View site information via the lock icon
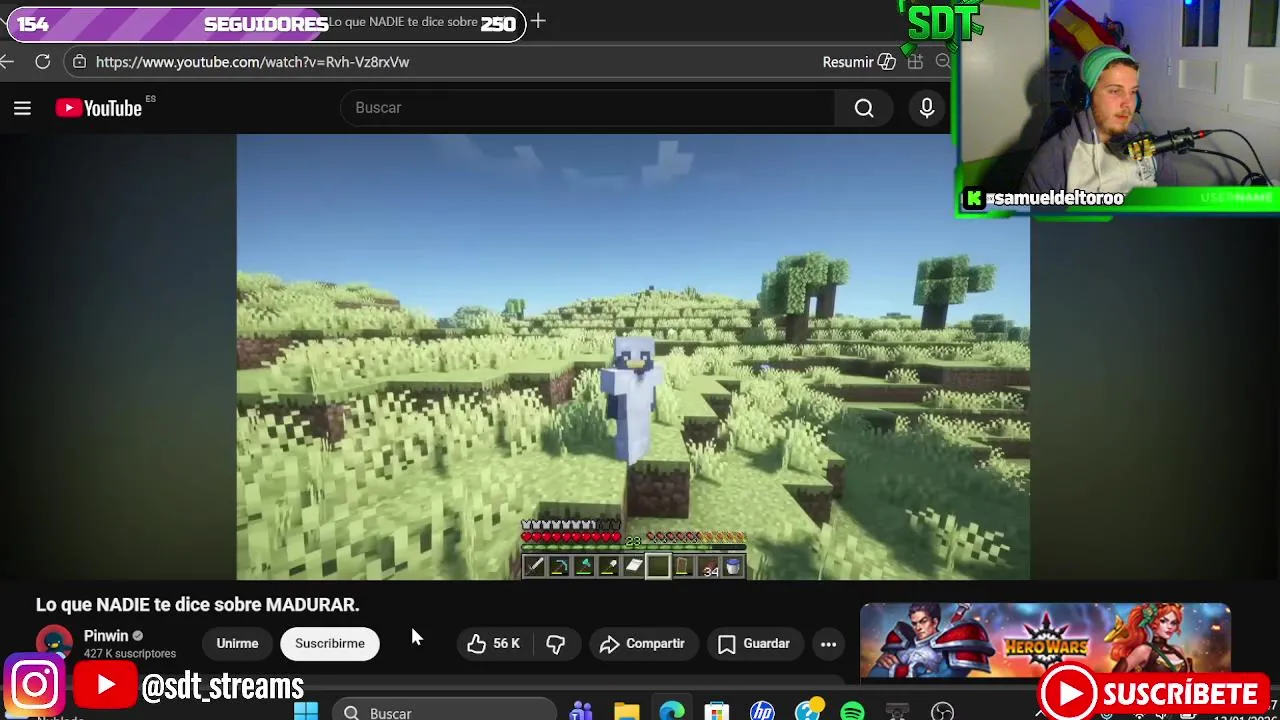The image size is (1280, 720). (x=80, y=62)
